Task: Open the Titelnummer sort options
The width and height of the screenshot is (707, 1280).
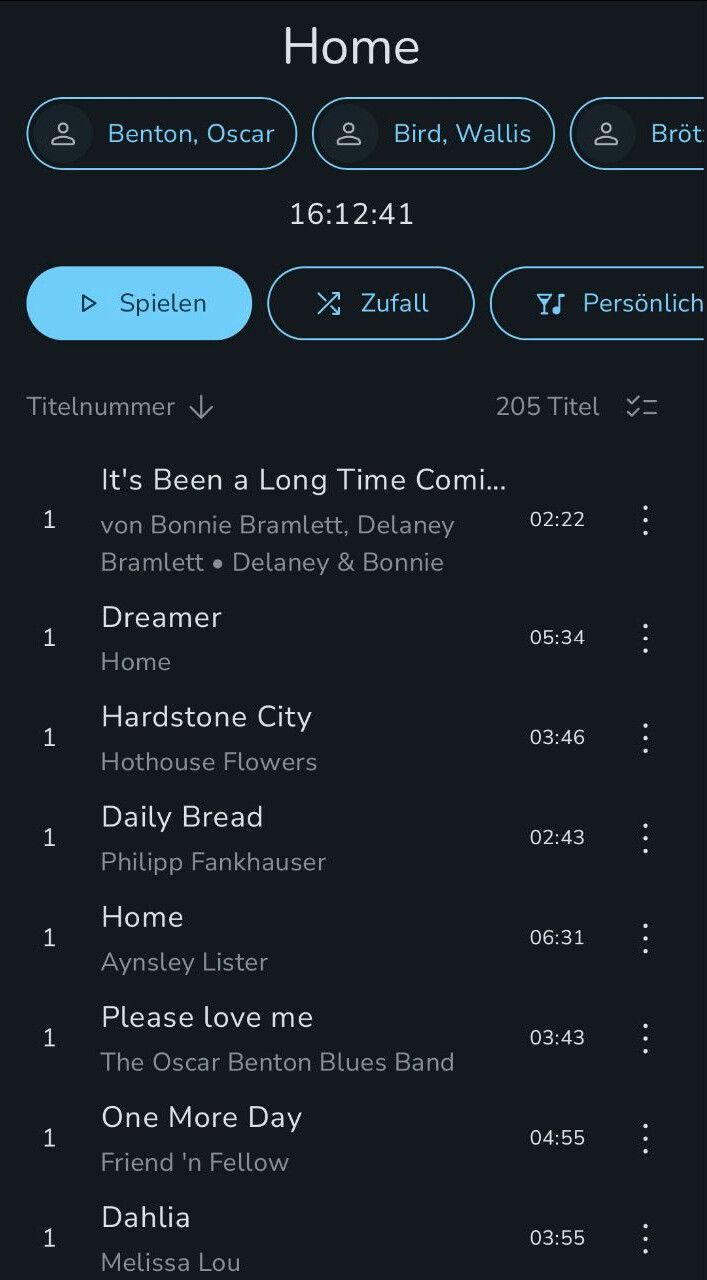Action: [101, 407]
